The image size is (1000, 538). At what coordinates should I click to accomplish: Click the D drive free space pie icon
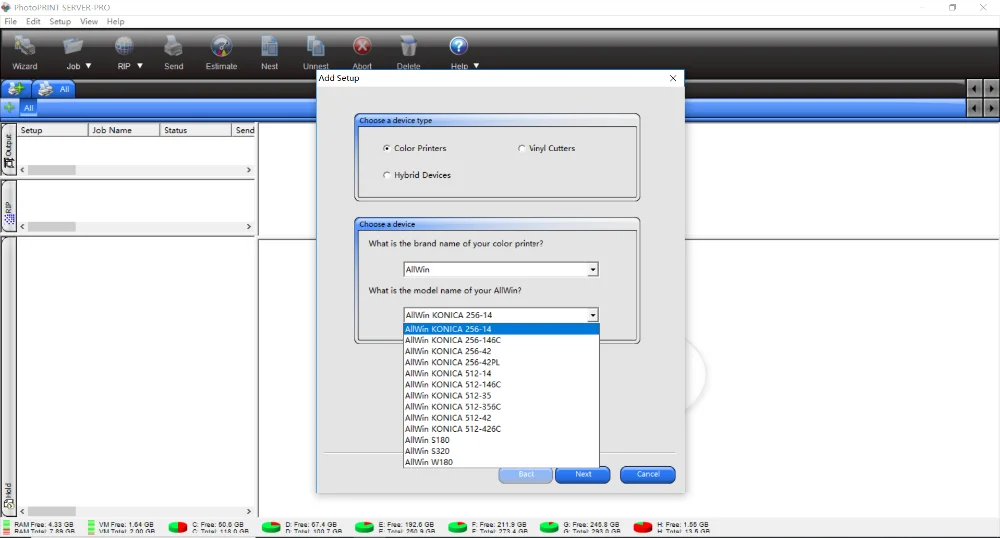(271, 527)
